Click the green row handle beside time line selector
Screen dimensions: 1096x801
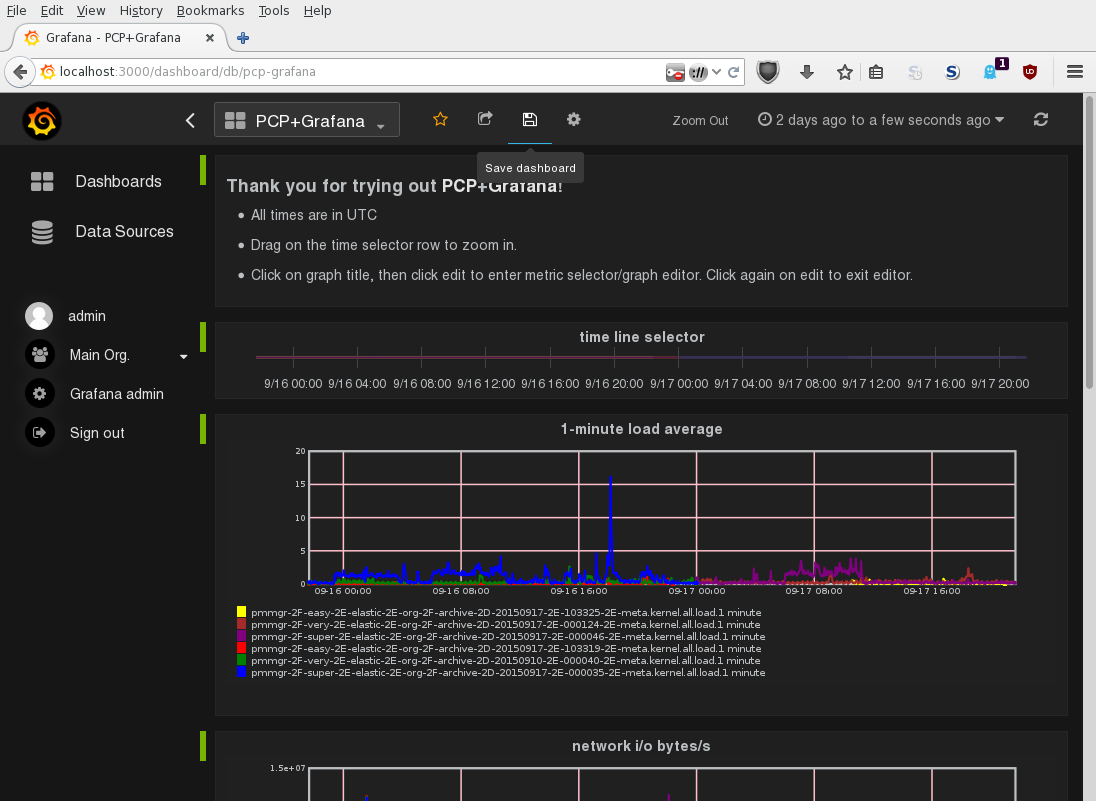coord(203,337)
